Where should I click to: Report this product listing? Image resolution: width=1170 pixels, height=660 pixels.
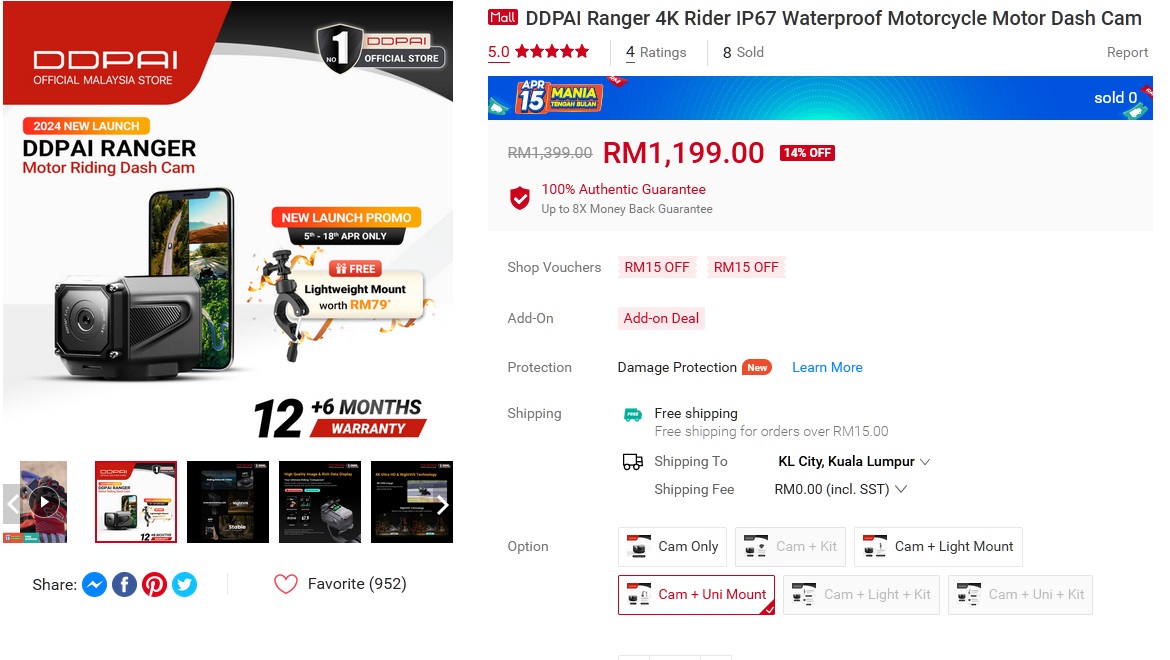click(x=1127, y=52)
